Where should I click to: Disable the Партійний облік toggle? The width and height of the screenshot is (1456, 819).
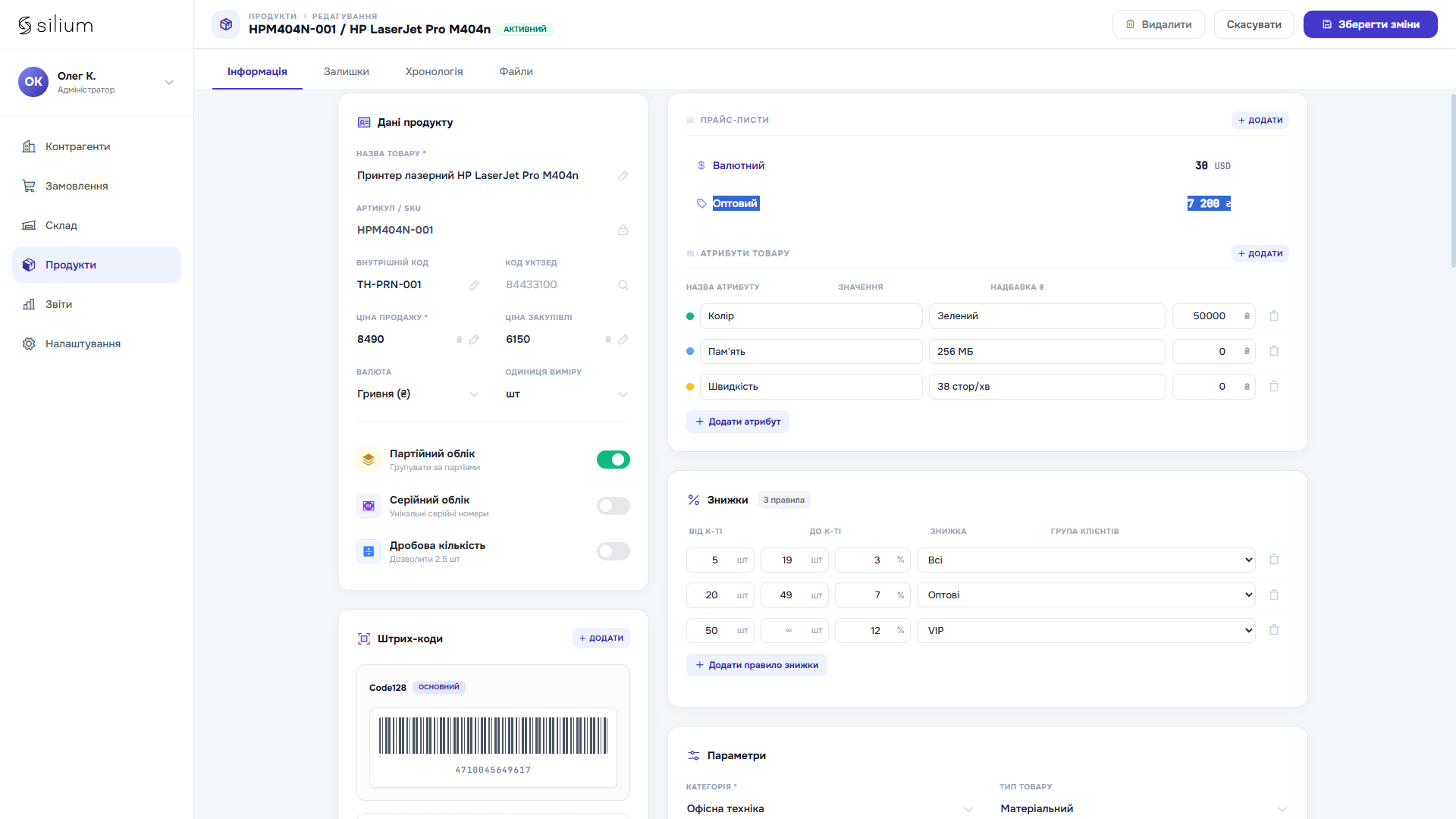coord(613,460)
